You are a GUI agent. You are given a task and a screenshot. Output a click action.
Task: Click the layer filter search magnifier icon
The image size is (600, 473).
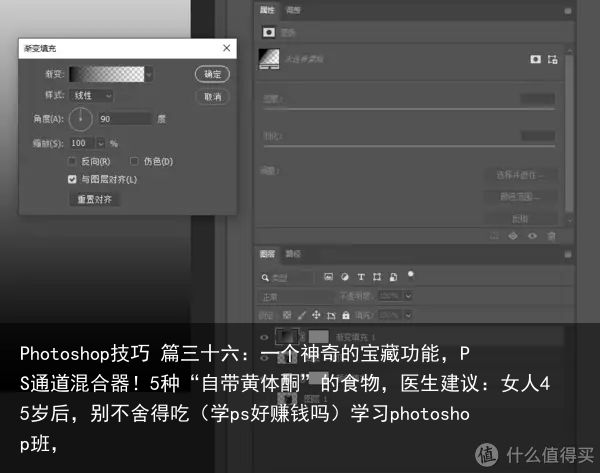click(x=265, y=277)
